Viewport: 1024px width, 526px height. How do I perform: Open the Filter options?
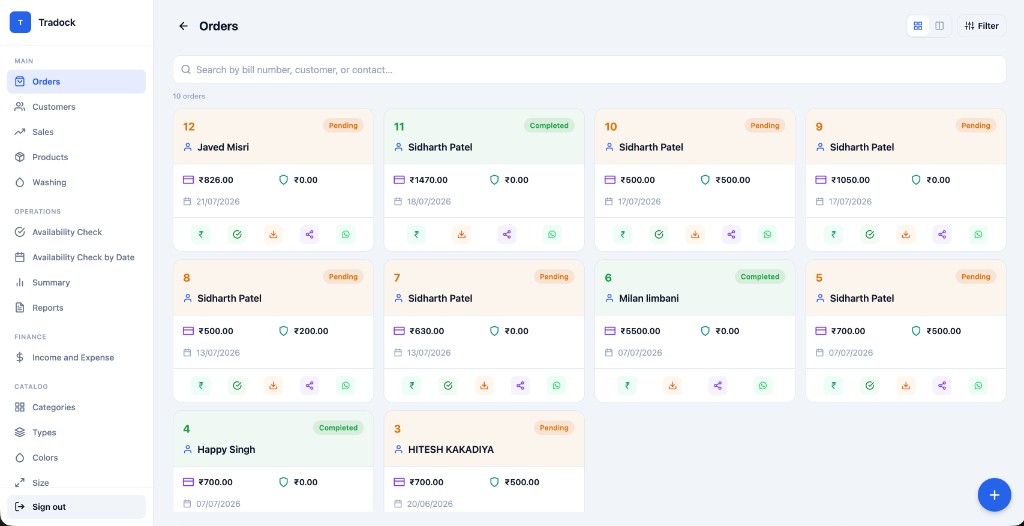point(982,26)
